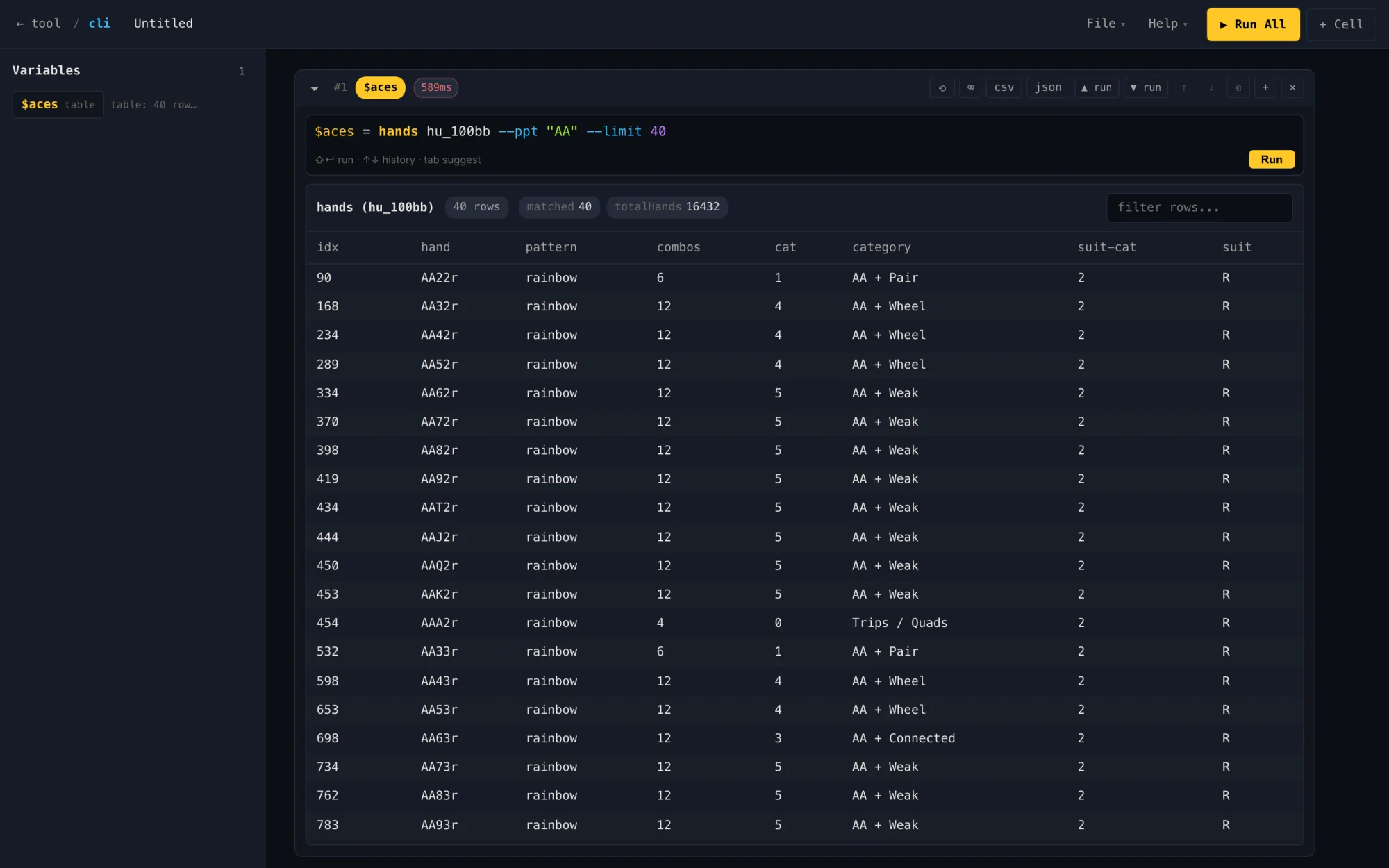Select the $aces variable in the sidebar

(x=58, y=105)
